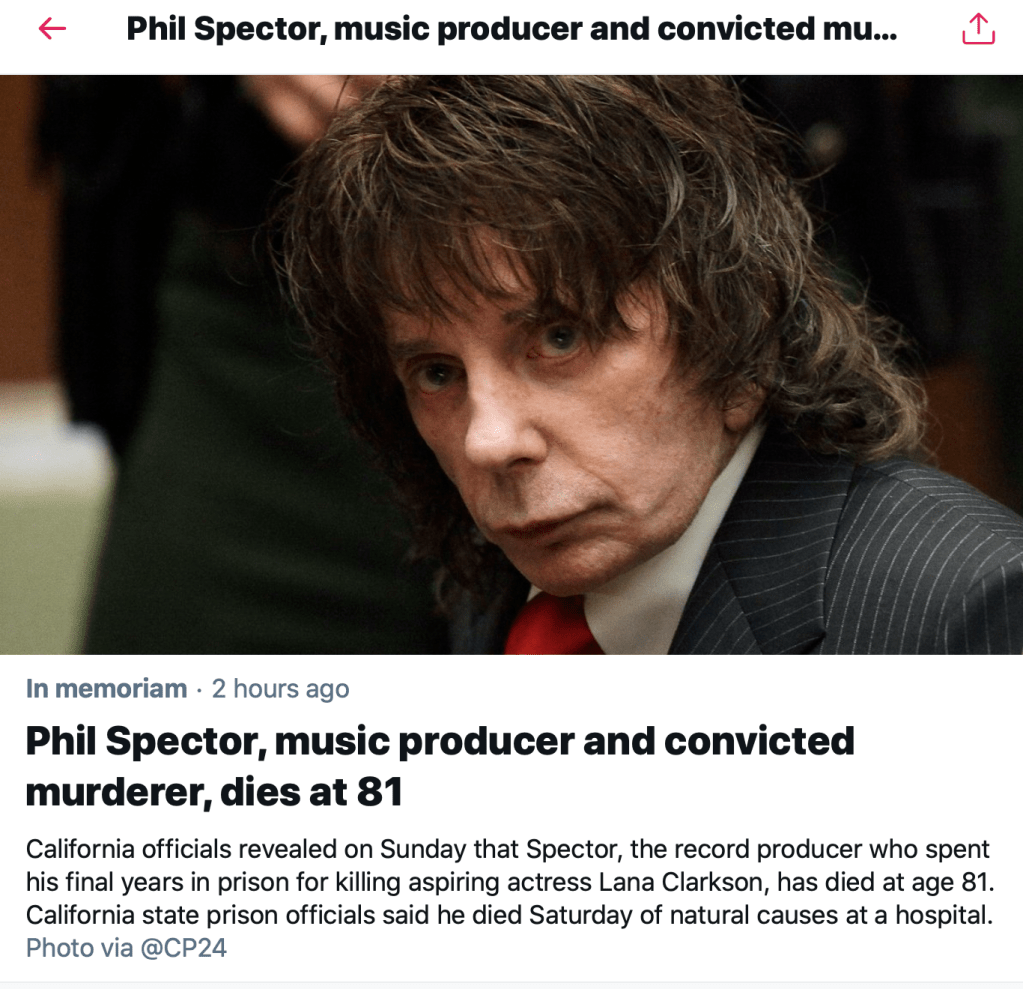
Task: Go back using the red arrow
Action: click(52, 29)
